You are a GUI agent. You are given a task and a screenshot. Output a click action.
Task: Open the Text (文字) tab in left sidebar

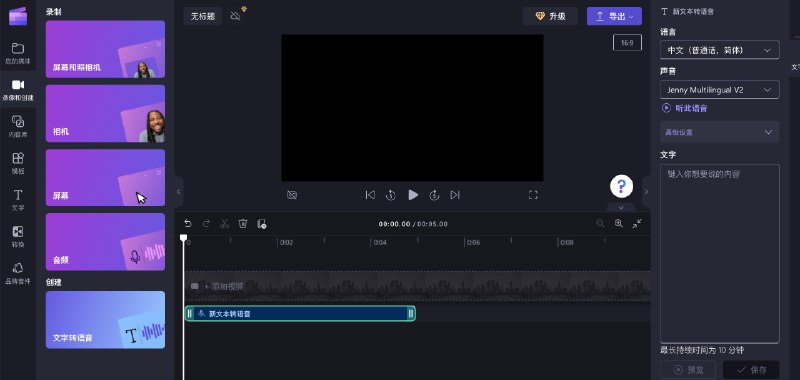click(x=18, y=199)
